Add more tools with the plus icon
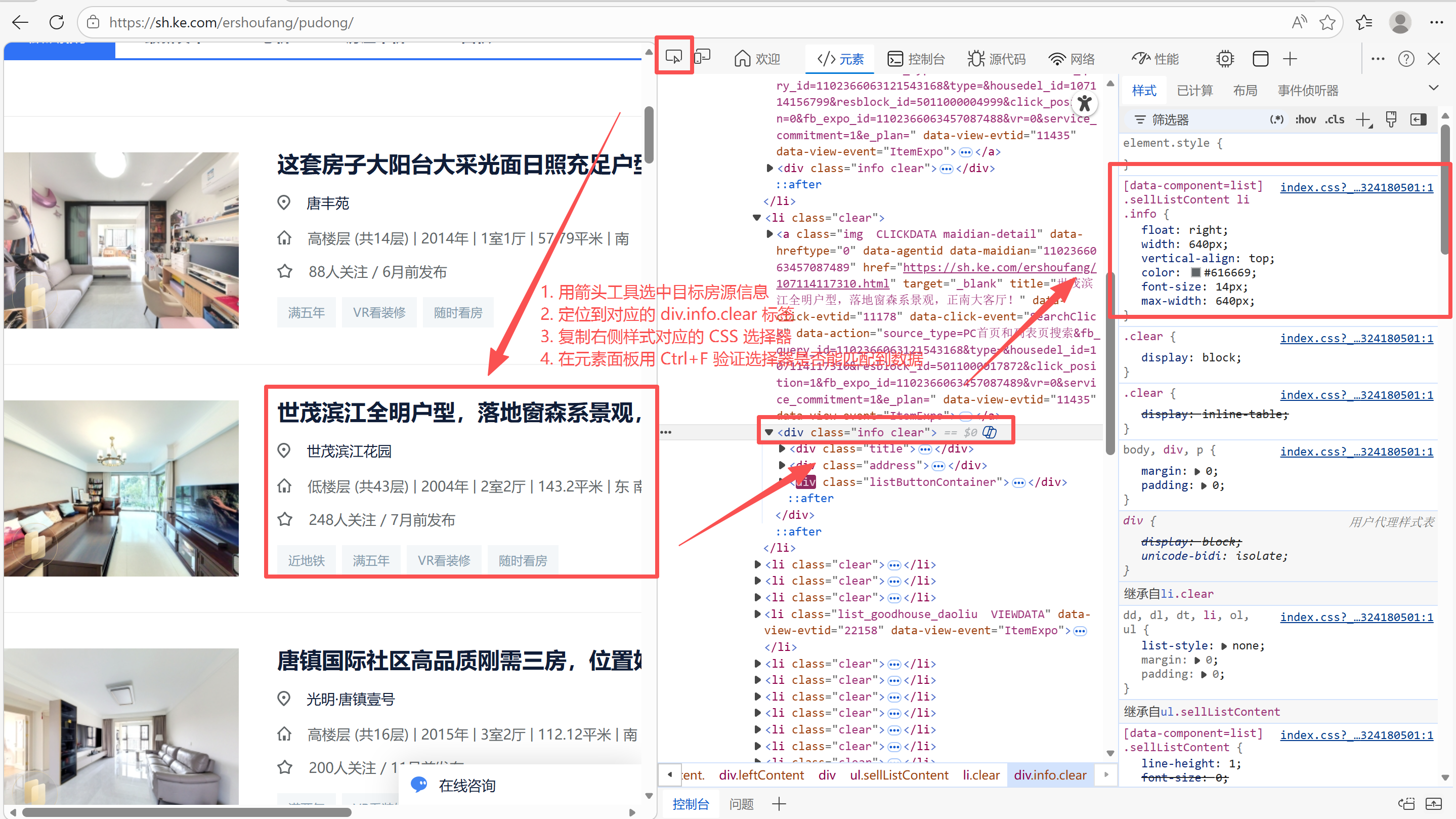The image size is (1456, 819). tap(1290, 59)
